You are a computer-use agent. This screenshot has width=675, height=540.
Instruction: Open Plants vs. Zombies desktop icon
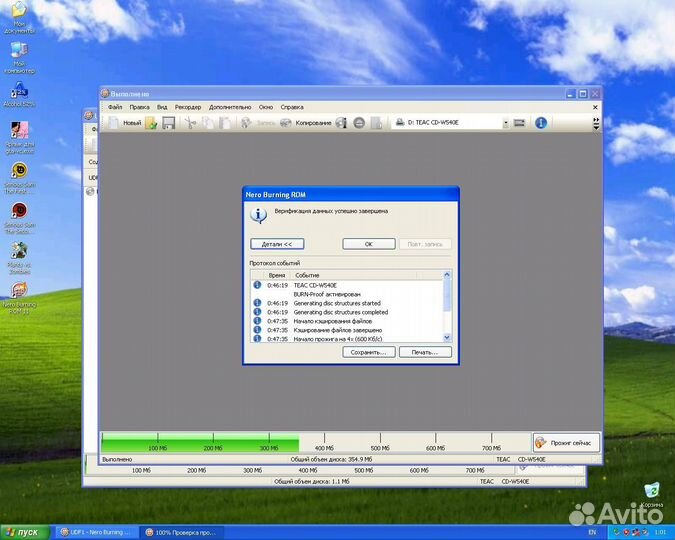[x=18, y=253]
